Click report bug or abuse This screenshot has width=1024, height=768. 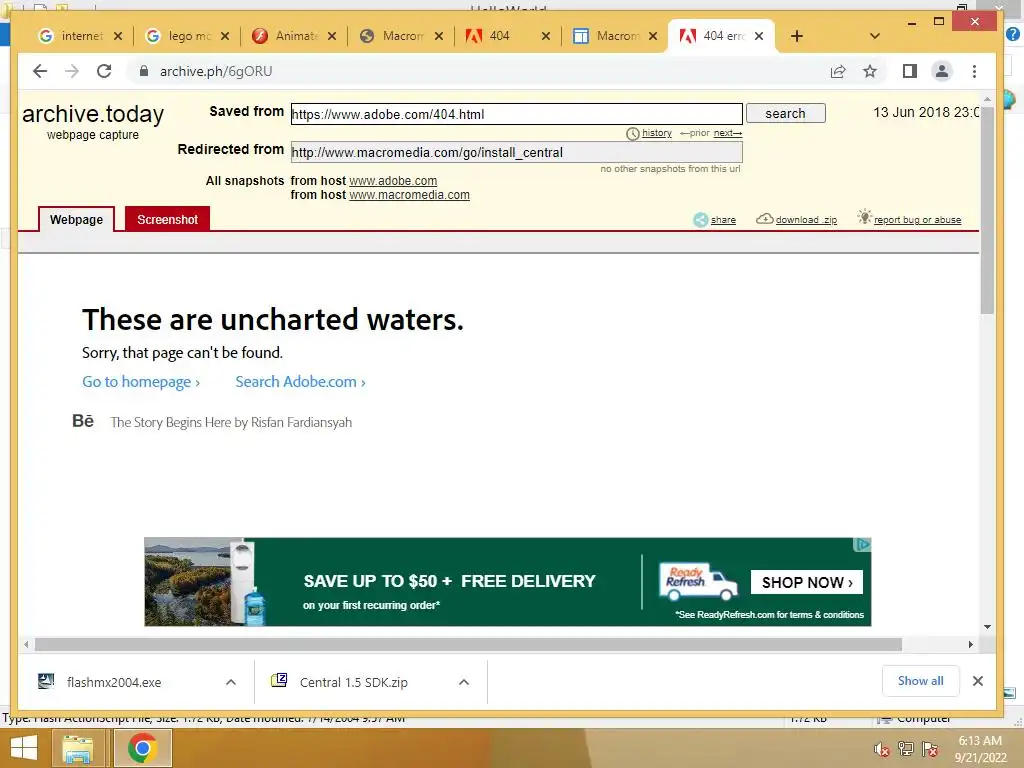pos(918,220)
